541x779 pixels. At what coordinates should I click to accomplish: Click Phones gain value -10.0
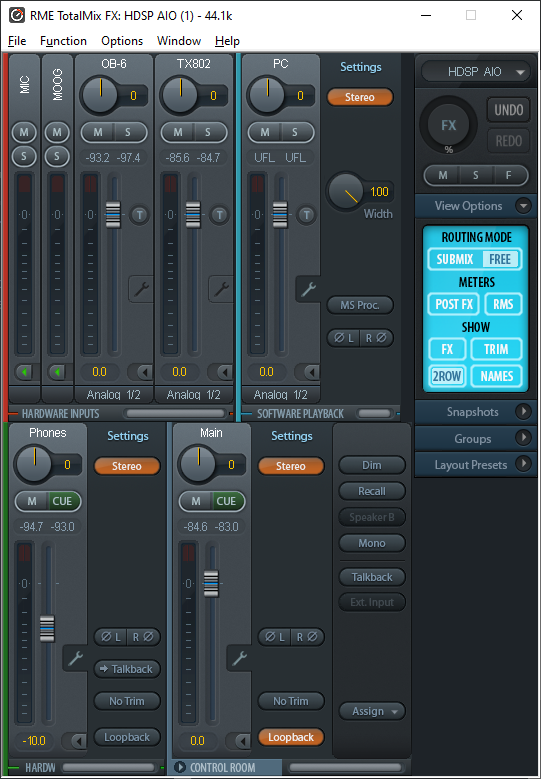coord(34,741)
